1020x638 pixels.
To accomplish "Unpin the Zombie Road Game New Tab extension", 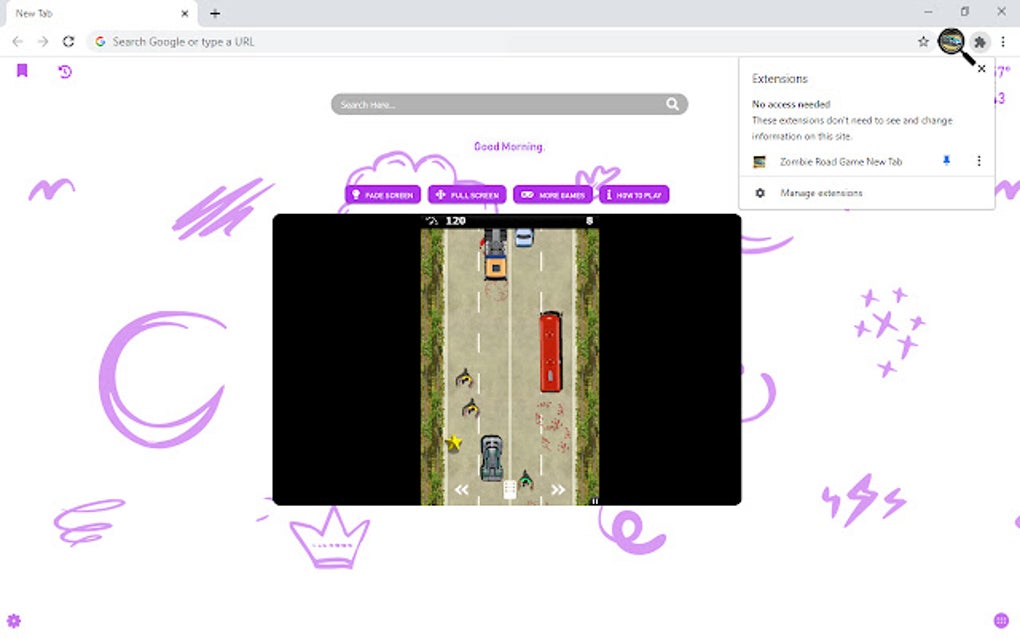I will click(946, 161).
